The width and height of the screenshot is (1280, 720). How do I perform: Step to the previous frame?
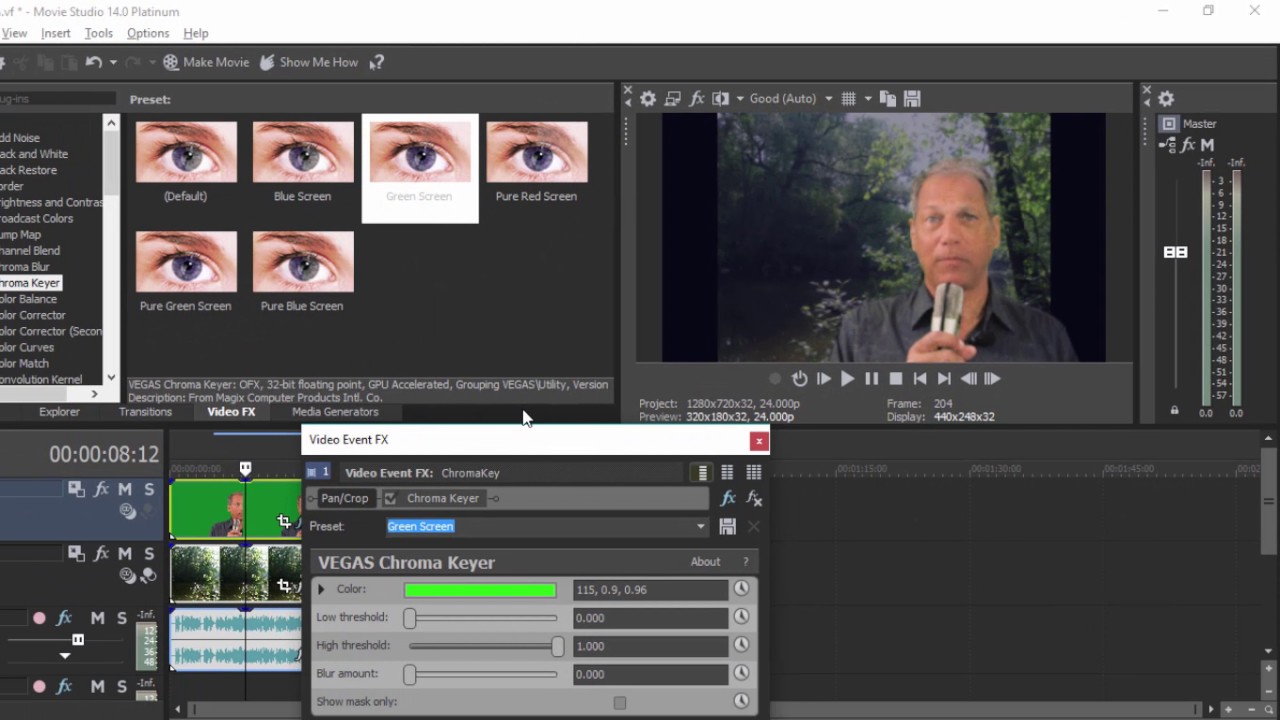point(969,379)
